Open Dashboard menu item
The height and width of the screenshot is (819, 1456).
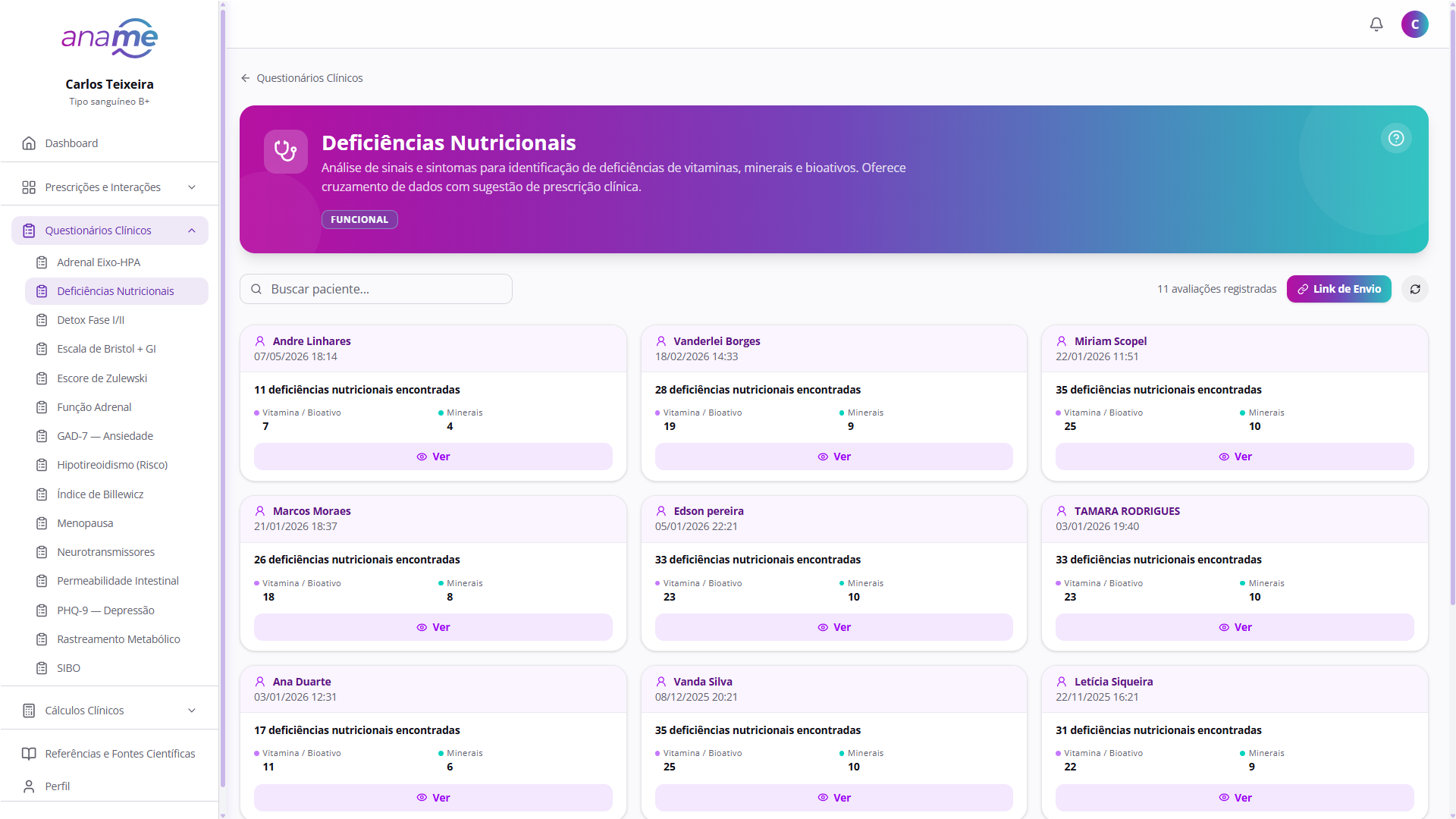(110, 143)
